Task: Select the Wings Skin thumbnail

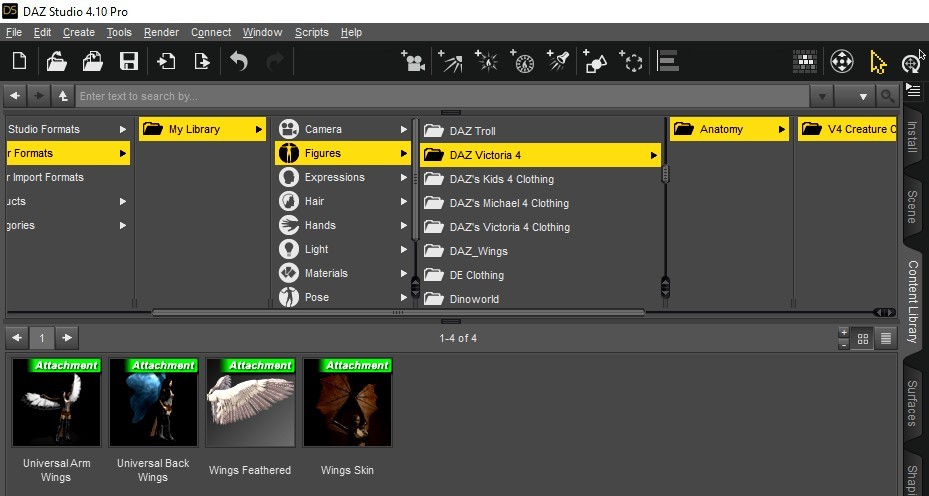Action: click(347, 402)
